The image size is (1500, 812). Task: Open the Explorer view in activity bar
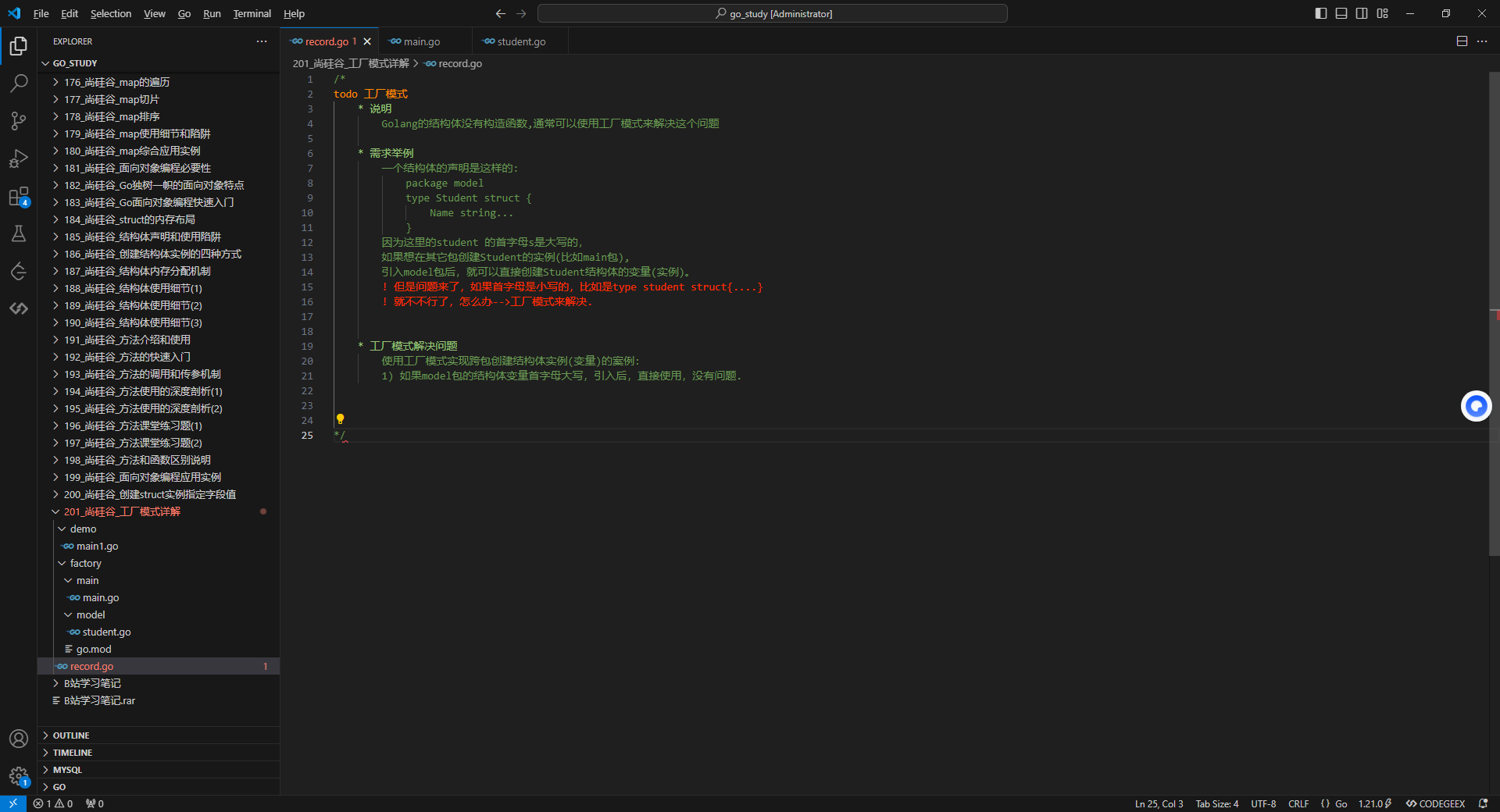coord(19,46)
